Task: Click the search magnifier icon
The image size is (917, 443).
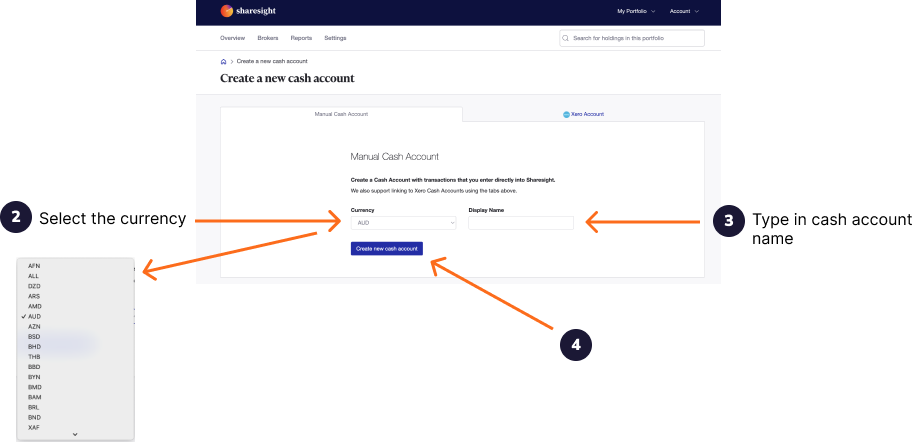Action: tap(566, 38)
